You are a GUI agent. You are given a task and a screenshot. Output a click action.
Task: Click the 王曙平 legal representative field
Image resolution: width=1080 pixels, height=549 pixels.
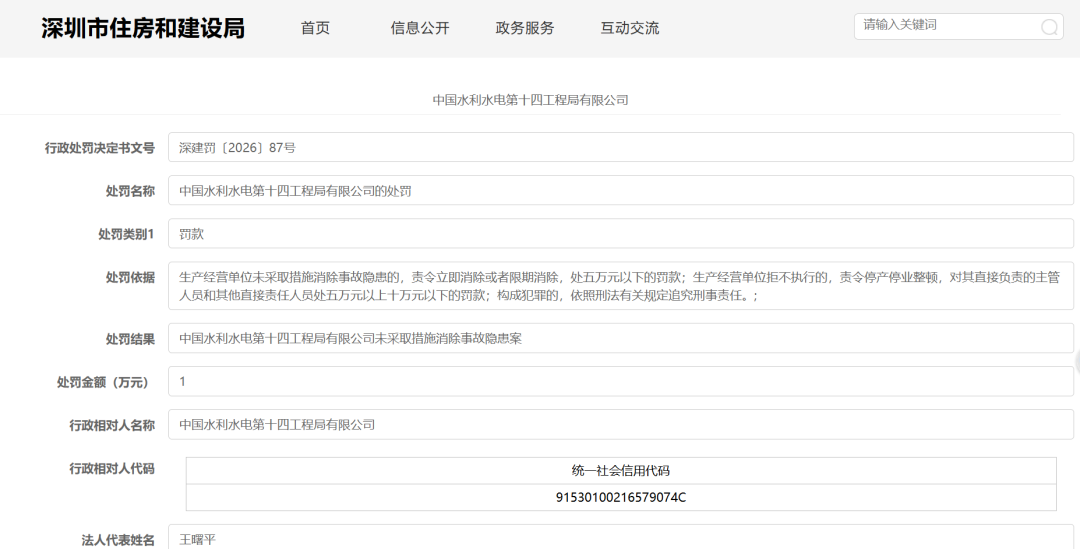pos(621,537)
